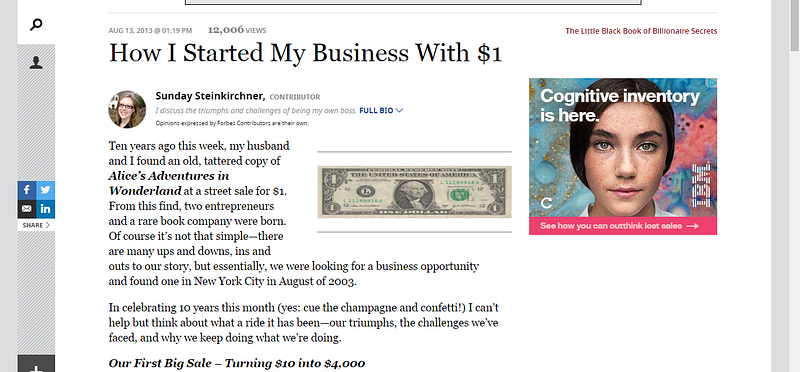Expand the FULL BIO dropdown
The image size is (800, 372).
[x=381, y=110]
